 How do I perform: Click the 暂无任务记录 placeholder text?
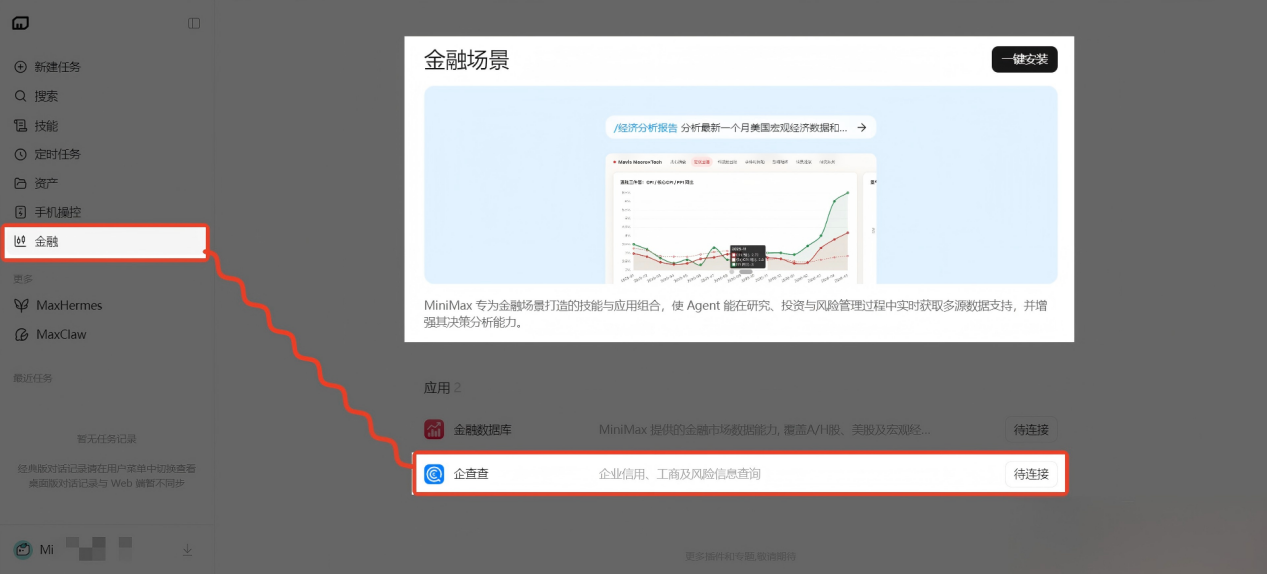point(107,439)
